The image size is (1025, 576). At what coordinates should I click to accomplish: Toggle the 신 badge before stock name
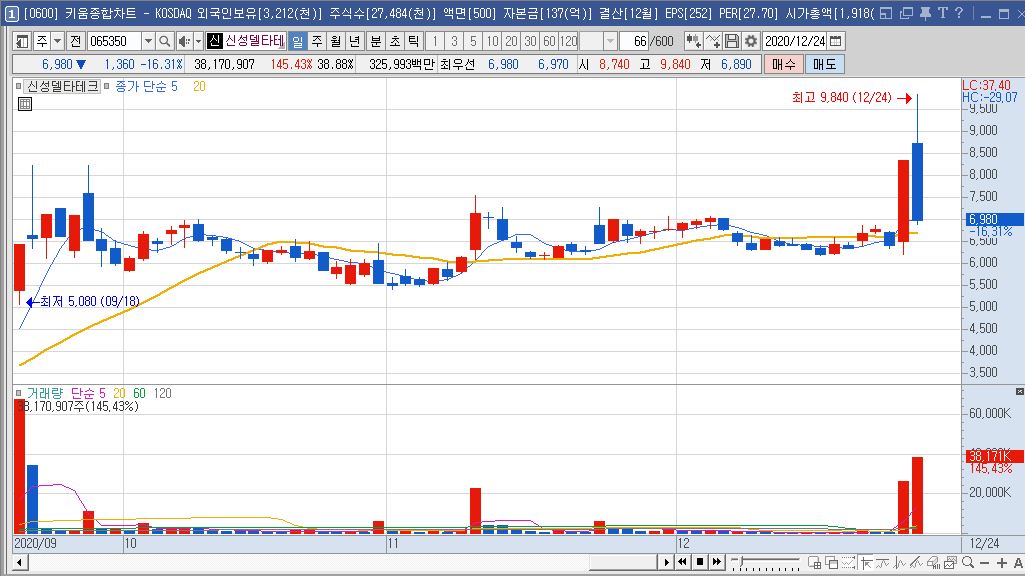tap(214, 41)
